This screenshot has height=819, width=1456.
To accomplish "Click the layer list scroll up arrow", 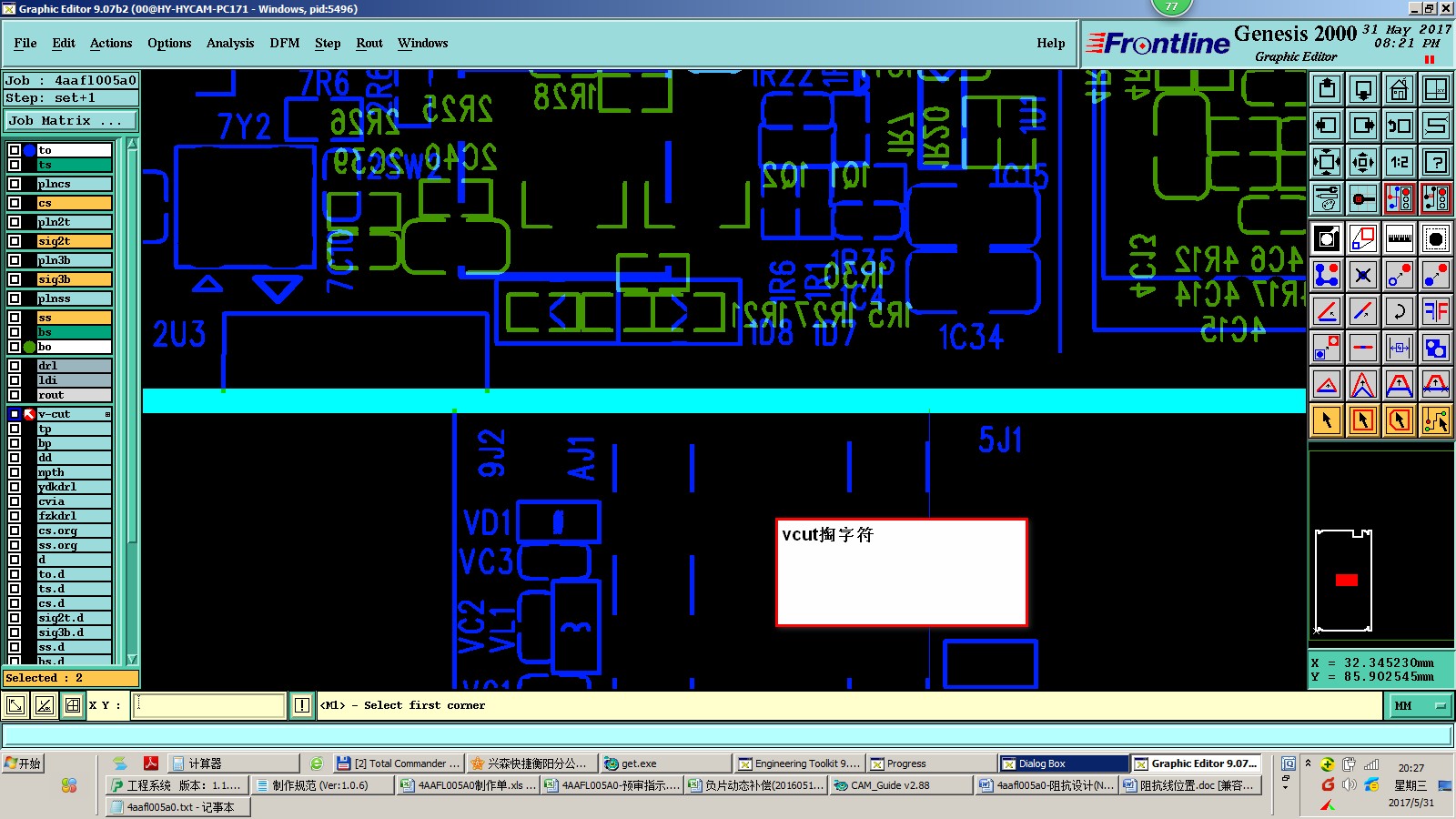I will 132,145.
